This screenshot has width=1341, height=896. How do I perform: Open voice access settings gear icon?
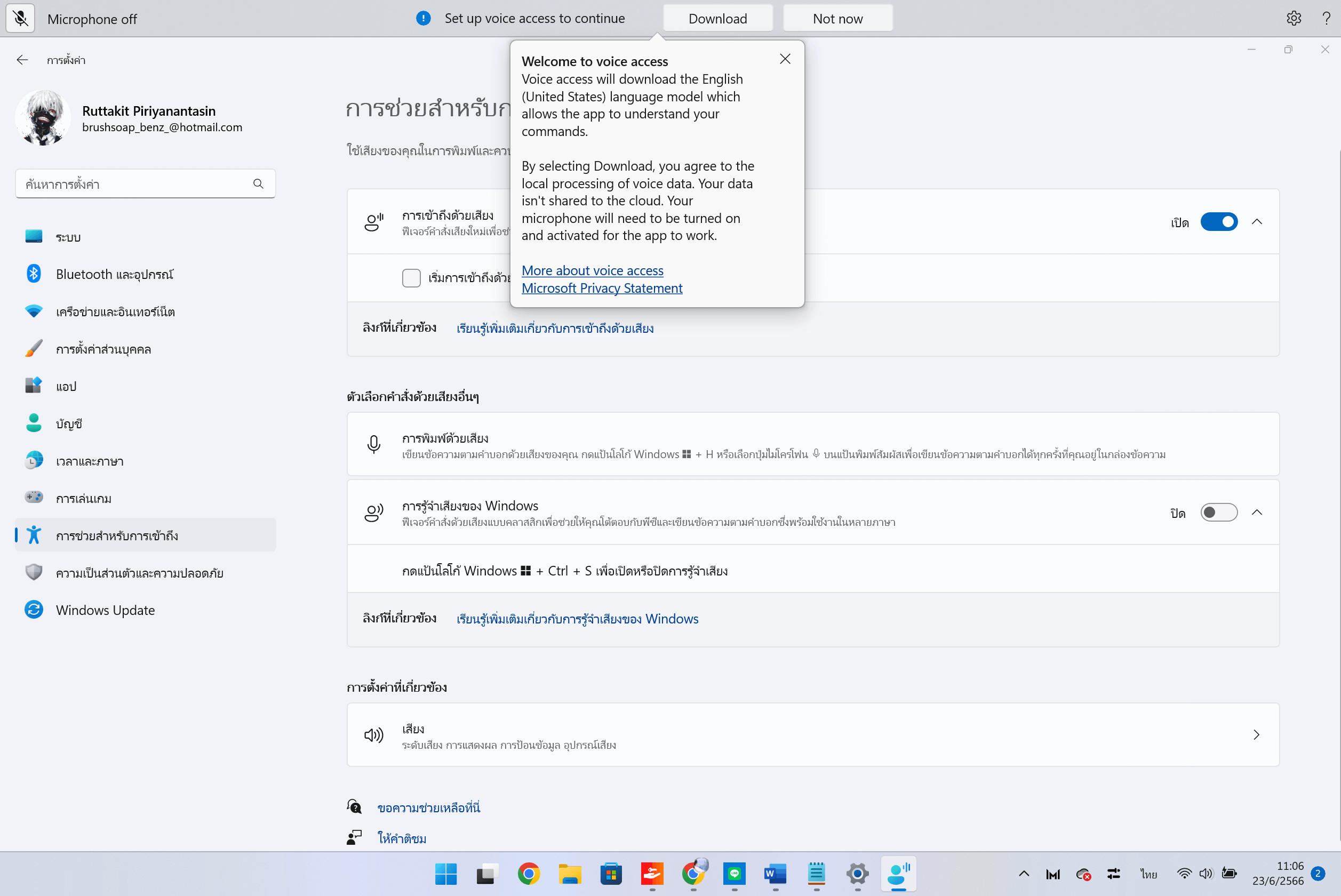click(1294, 18)
